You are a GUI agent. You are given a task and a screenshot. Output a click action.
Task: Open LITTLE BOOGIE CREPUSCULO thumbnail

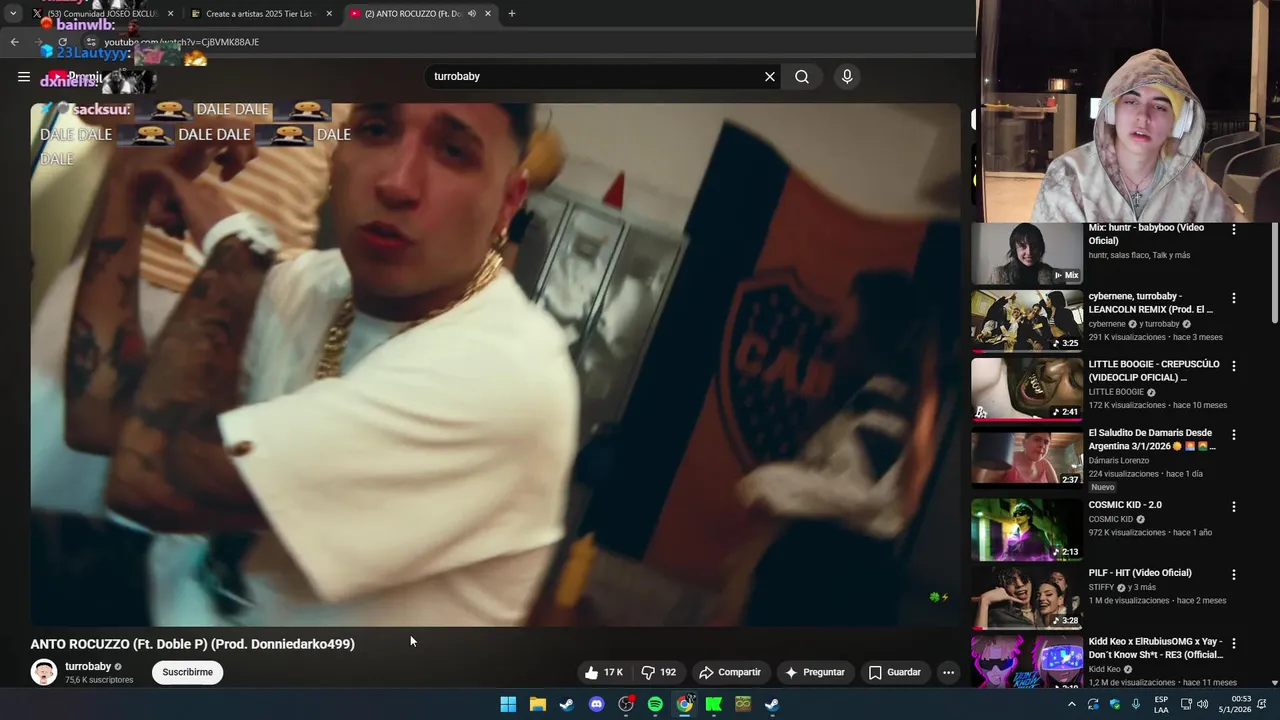point(1027,390)
